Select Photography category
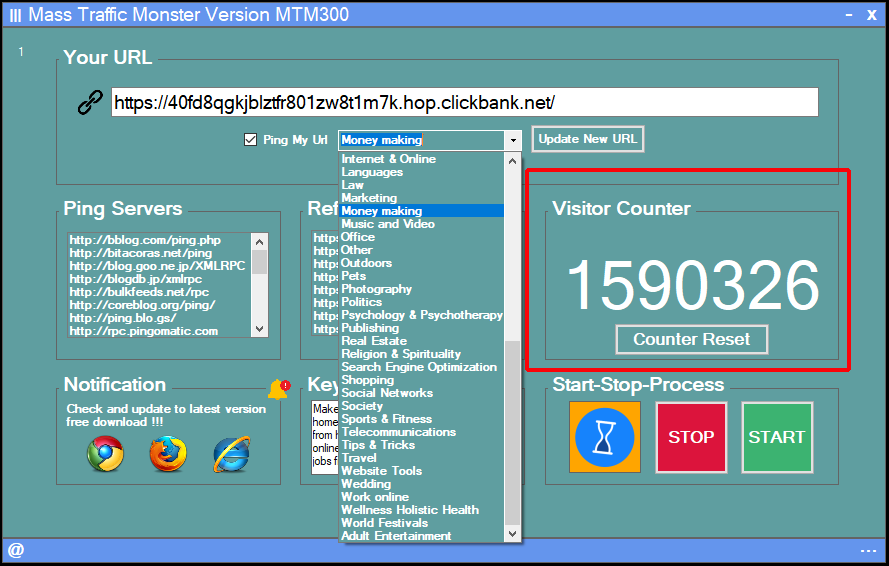The height and width of the screenshot is (566, 889). point(421,289)
